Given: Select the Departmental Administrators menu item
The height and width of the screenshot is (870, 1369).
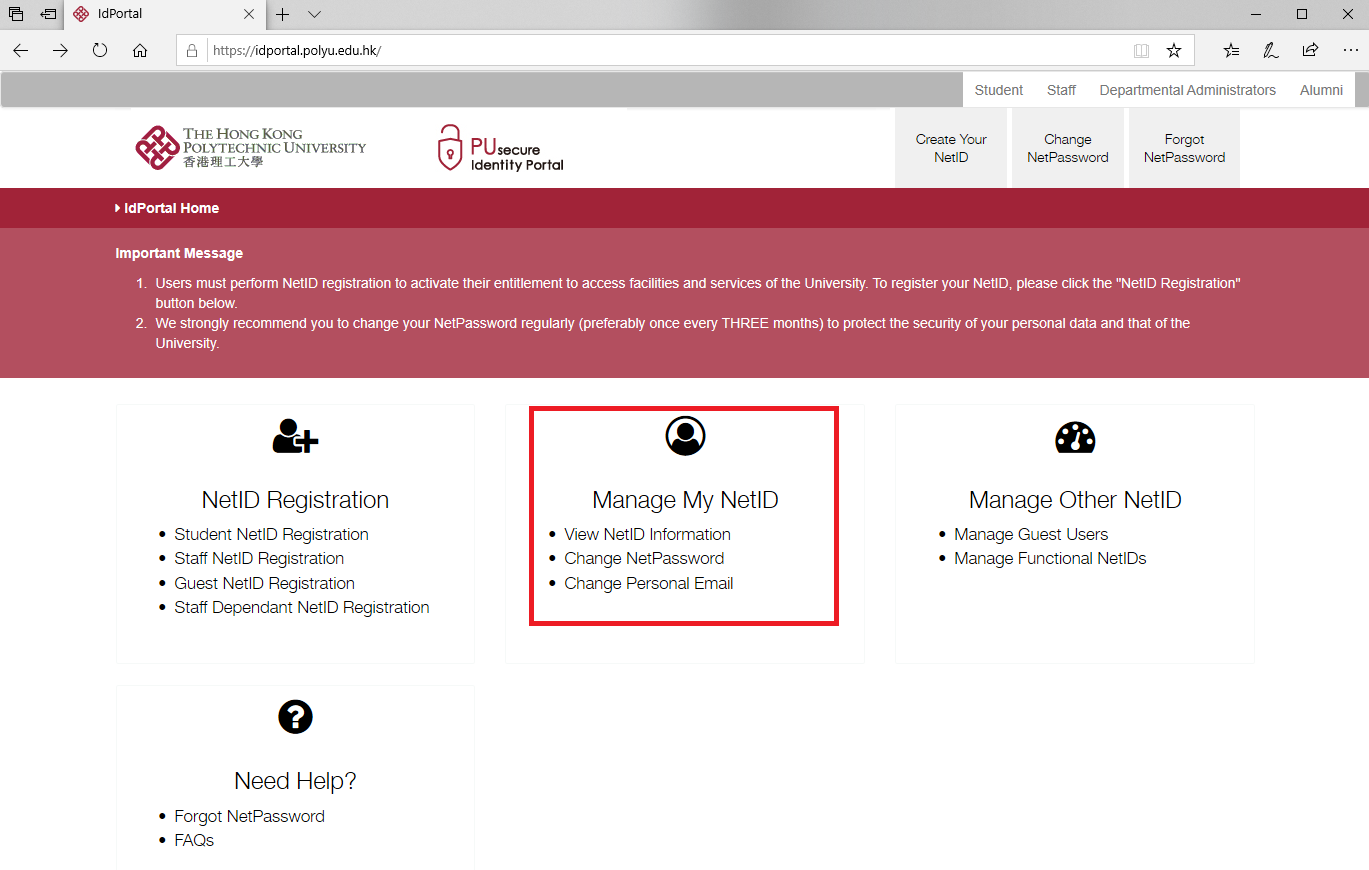Looking at the screenshot, I should click(x=1187, y=90).
